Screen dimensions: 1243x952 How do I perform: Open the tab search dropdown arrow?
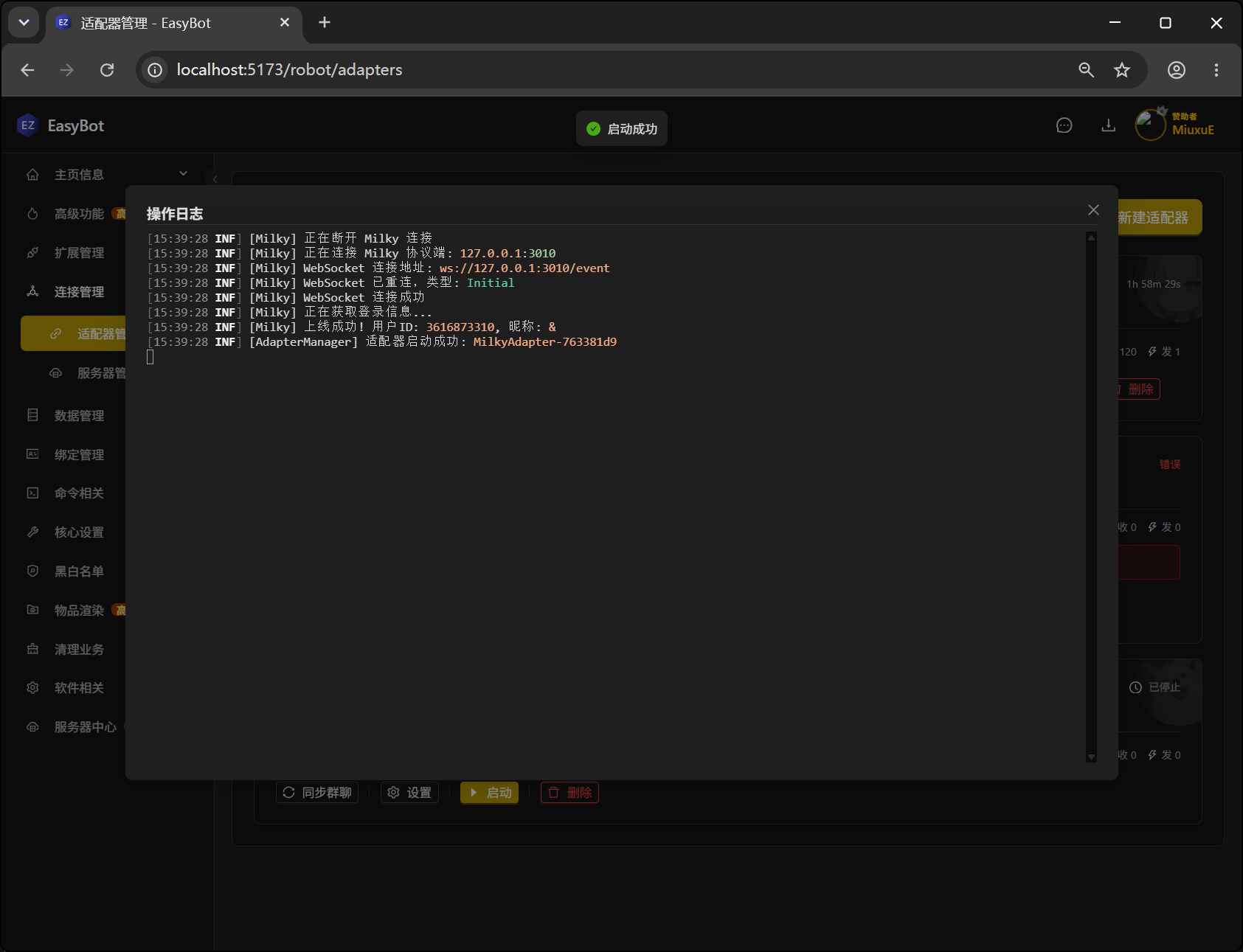coord(24,22)
